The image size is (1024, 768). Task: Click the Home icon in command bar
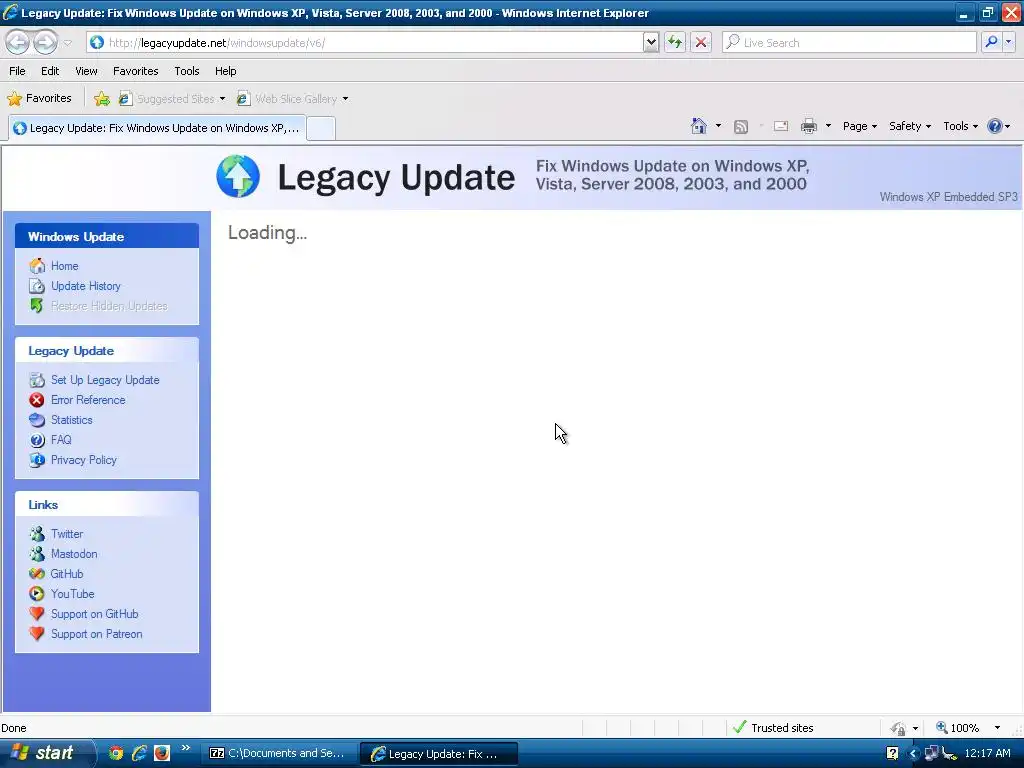(x=699, y=126)
